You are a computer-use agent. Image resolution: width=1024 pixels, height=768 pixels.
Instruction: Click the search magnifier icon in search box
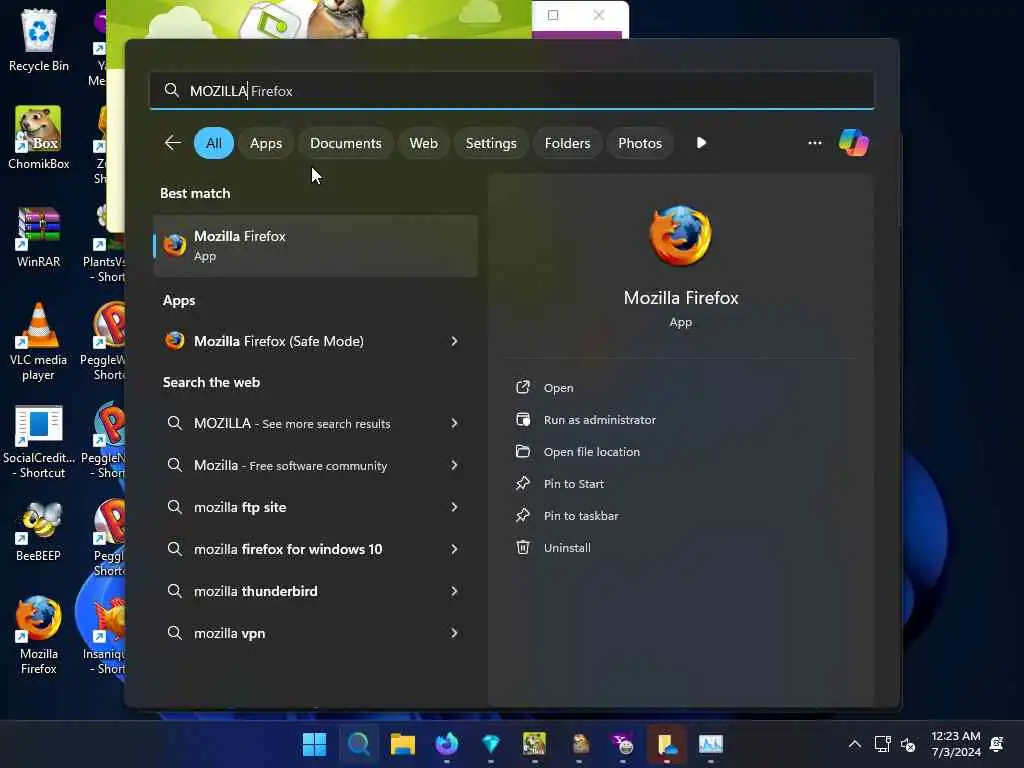pos(171,90)
